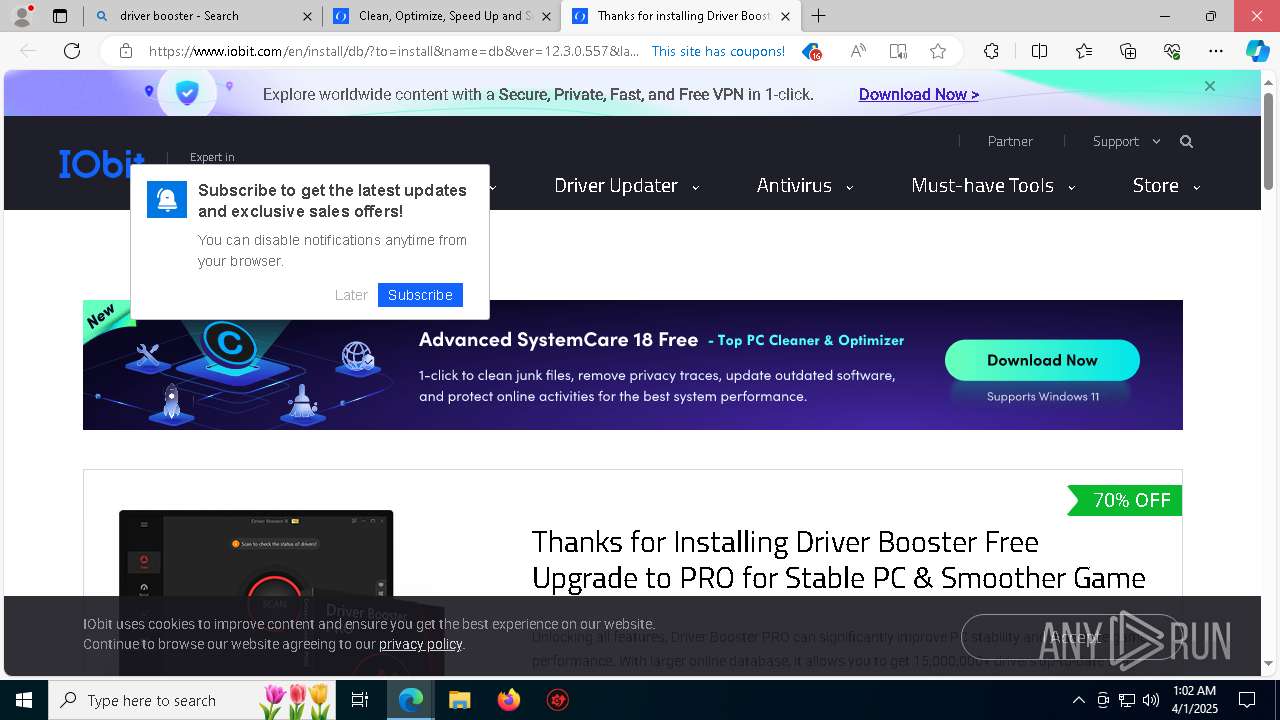This screenshot has width=1280, height=720.
Task: Close the 'driver booster - Search' tab
Action: (307, 16)
